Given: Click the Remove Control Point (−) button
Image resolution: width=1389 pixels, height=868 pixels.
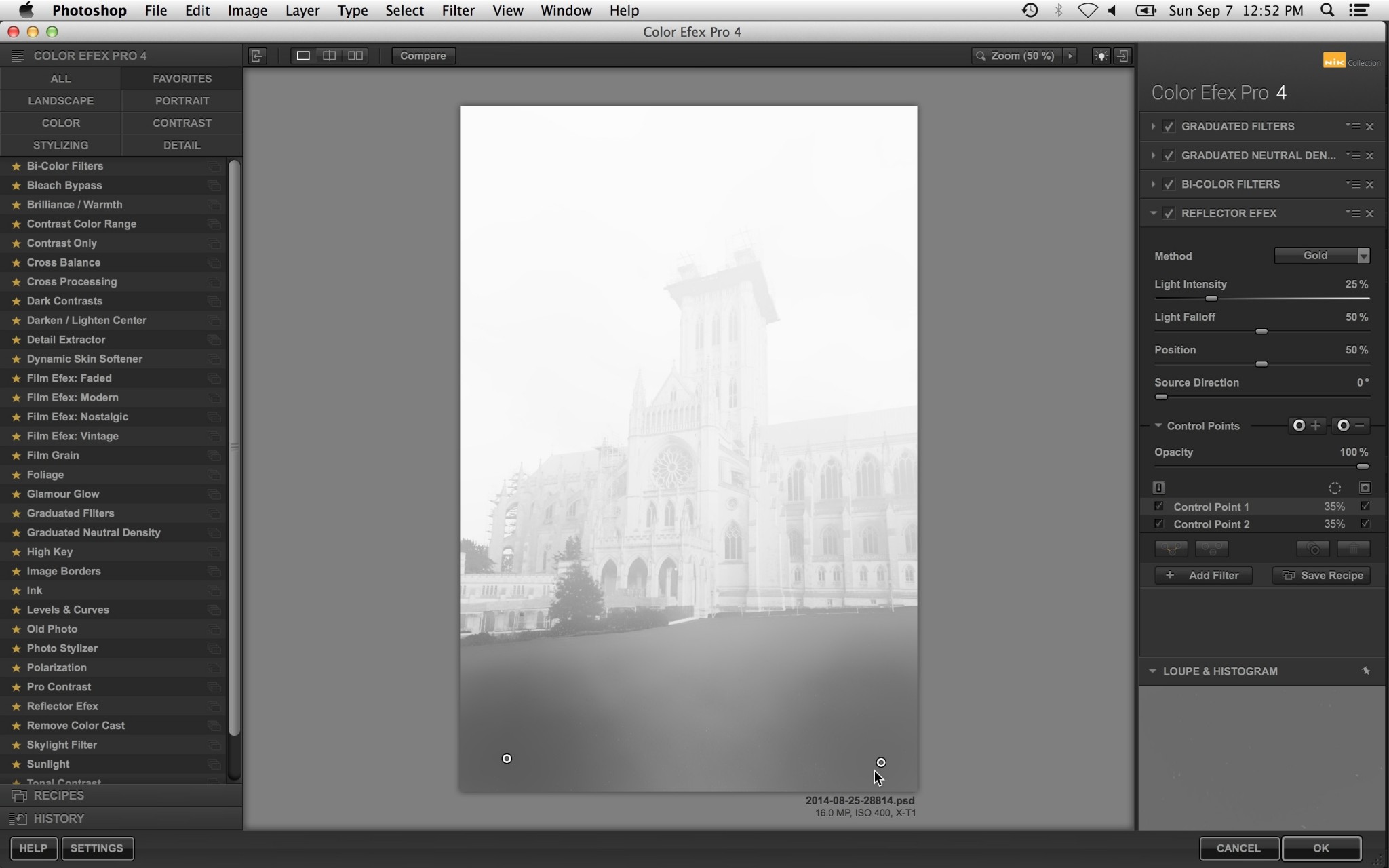Looking at the screenshot, I should tap(1351, 426).
